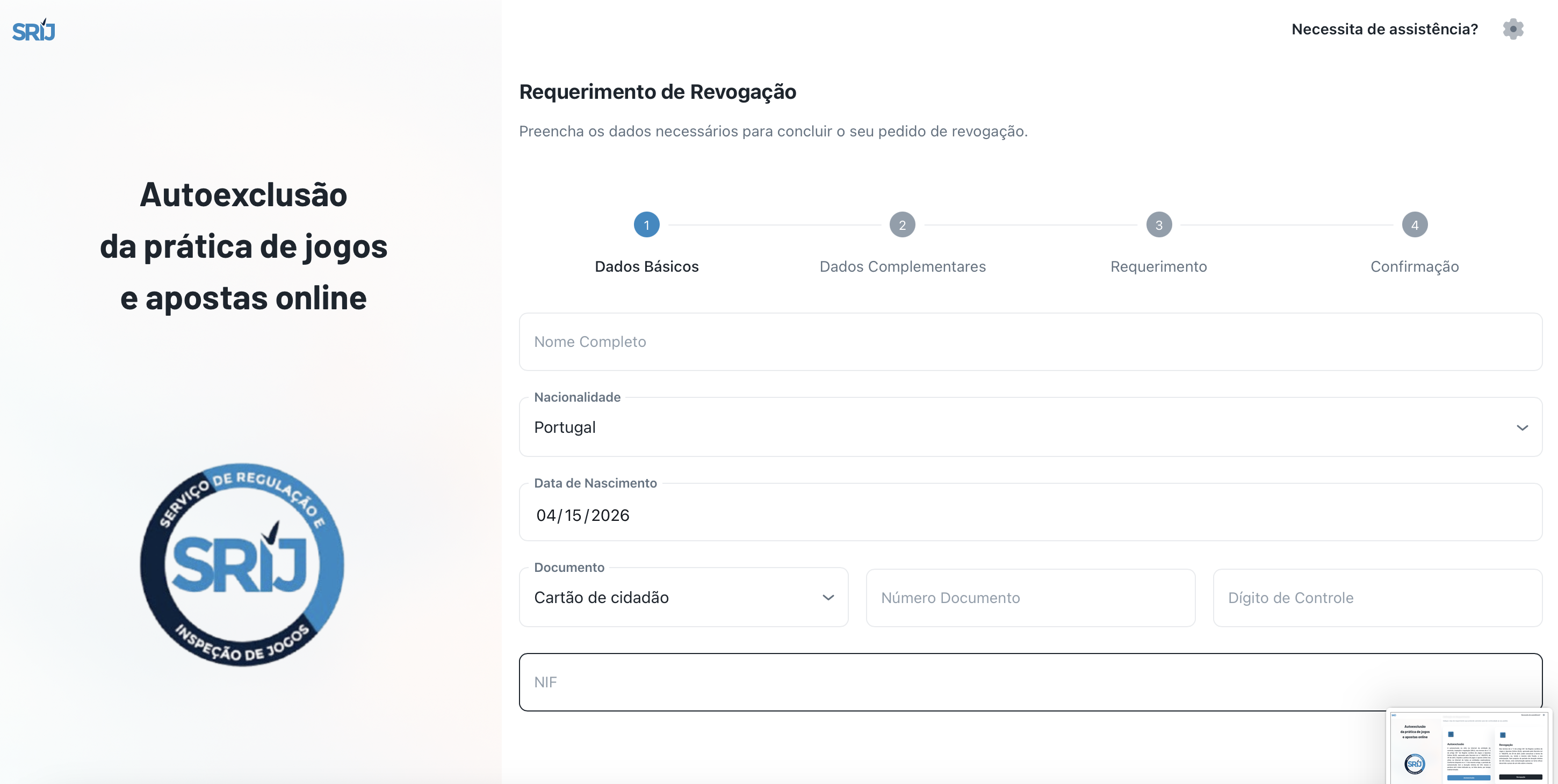
Task: Click the small SRIJ logo in header
Action: coord(34,30)
